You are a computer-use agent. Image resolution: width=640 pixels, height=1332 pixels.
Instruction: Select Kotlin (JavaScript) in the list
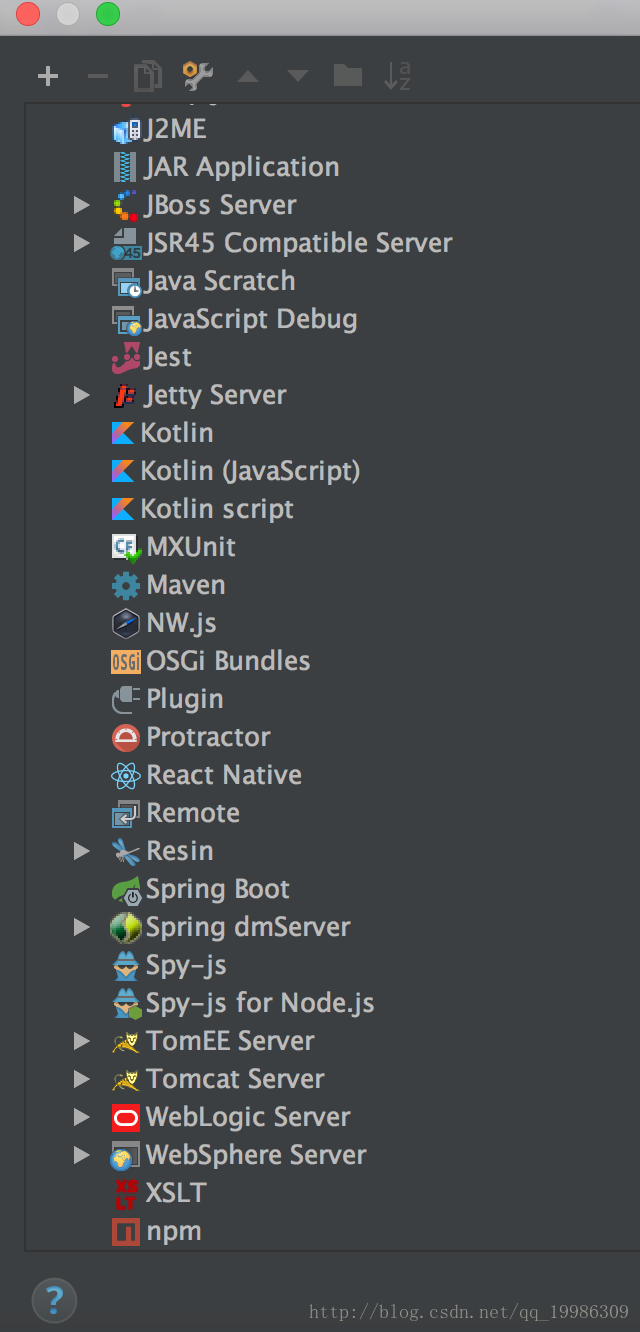pos(250,471)
